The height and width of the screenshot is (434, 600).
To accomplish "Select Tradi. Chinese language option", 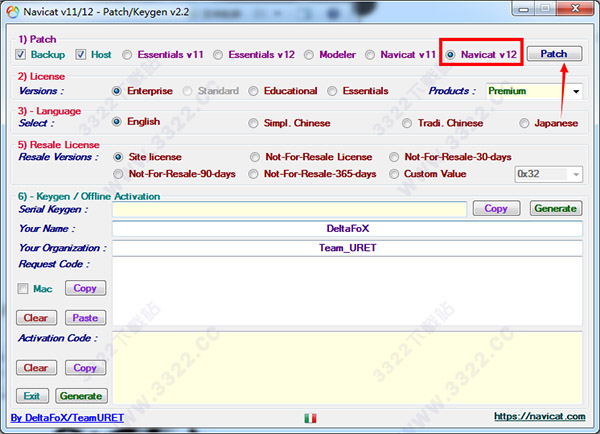I will tap(407, 123).
